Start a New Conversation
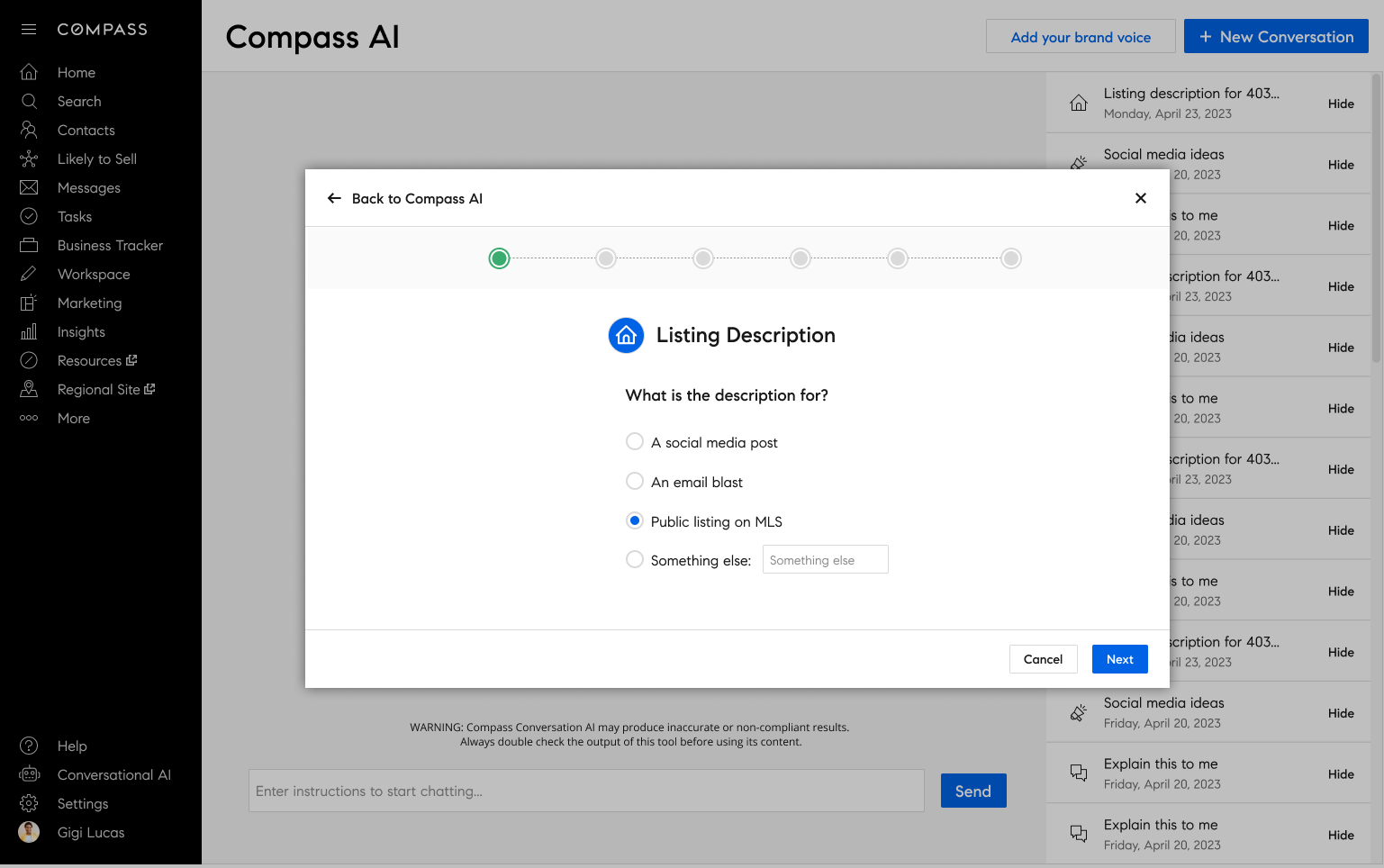1384x868 pixels. [x=1276, y=36]
